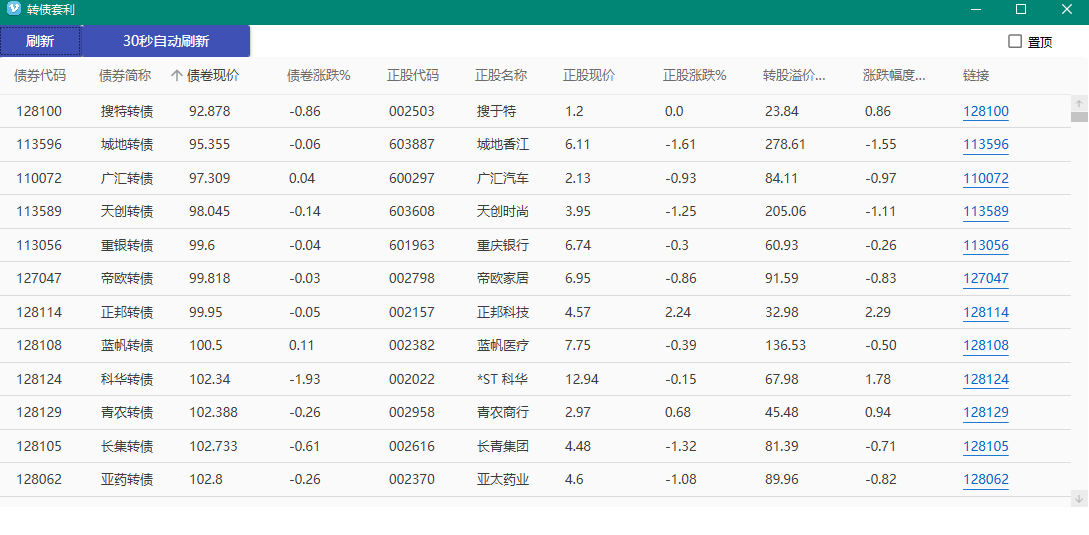The width and height of the screenshot is (1089, 535).
Task: Enable the 置顶 checkbox
Action: pos(1015,42)
